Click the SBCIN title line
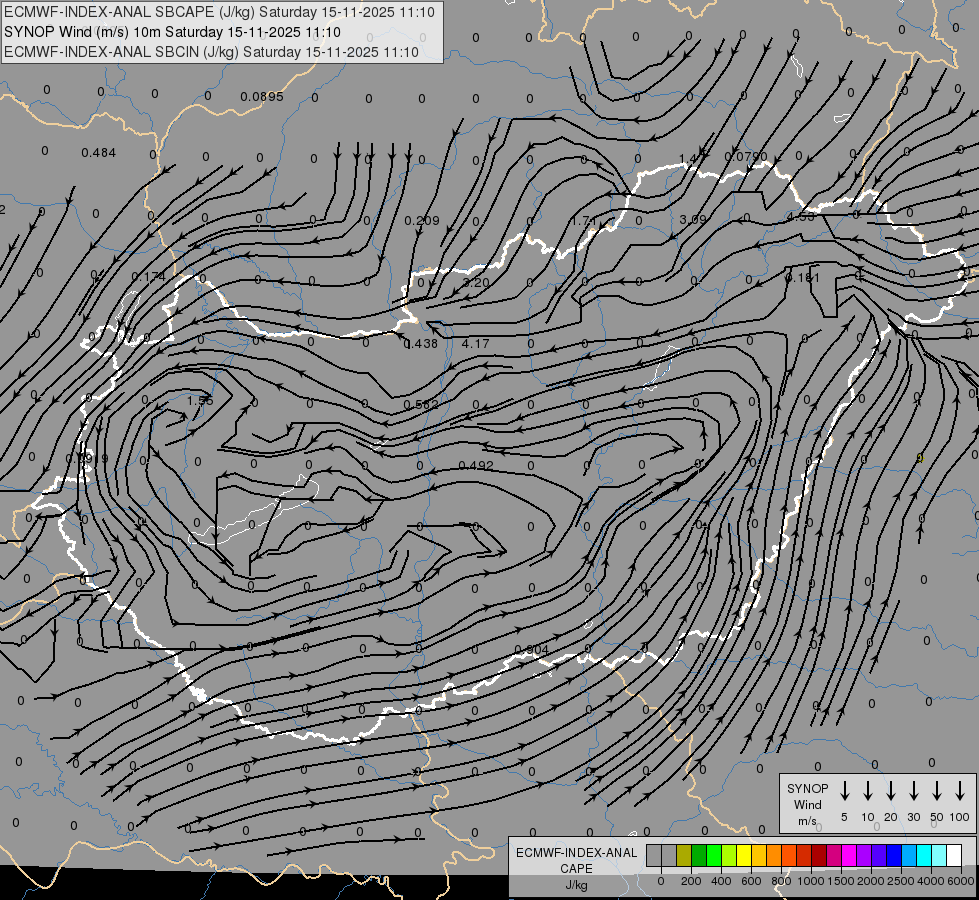This screenshot has width=979, height=900. coord(211,51)
